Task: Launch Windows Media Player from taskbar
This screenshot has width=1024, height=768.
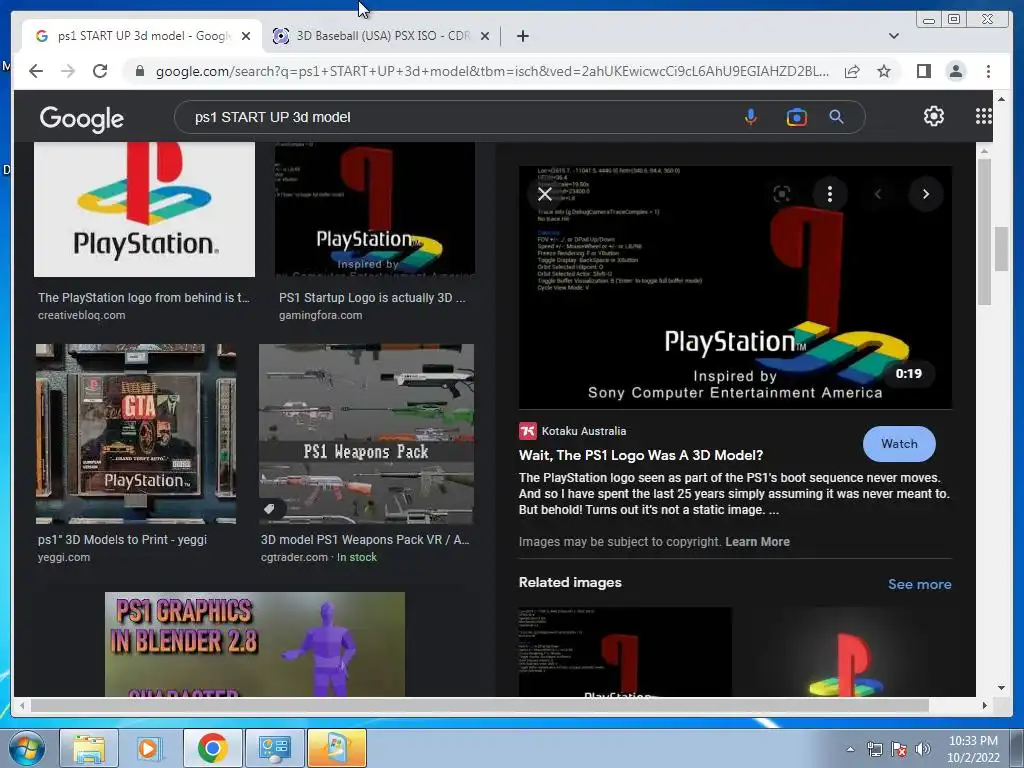Action: tap(150, 748)
